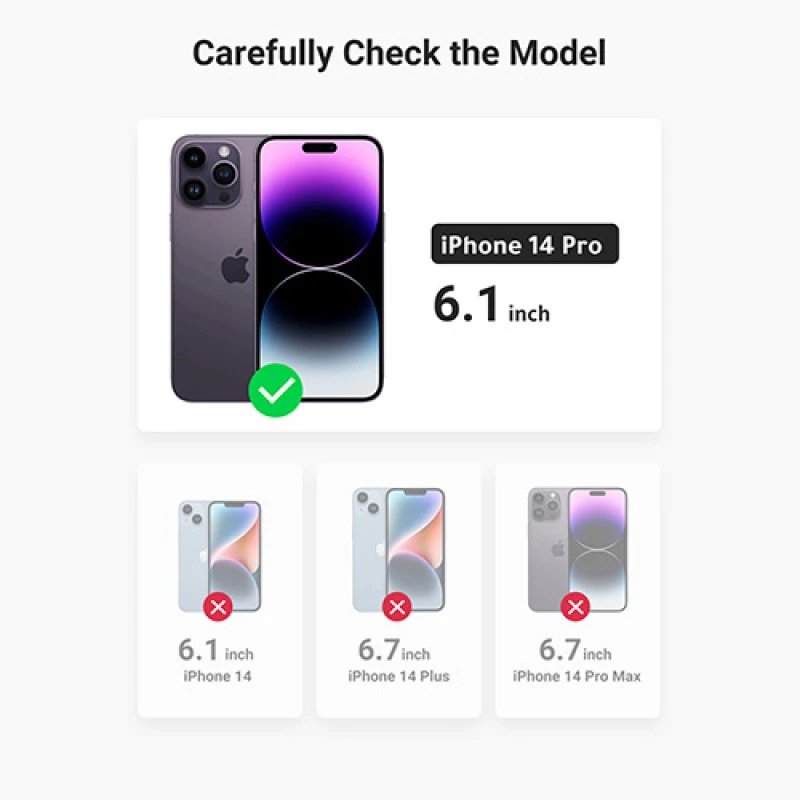Screen dimensions: 800x800
Task: Click the green checkmark icon
Action: (275, 391)
